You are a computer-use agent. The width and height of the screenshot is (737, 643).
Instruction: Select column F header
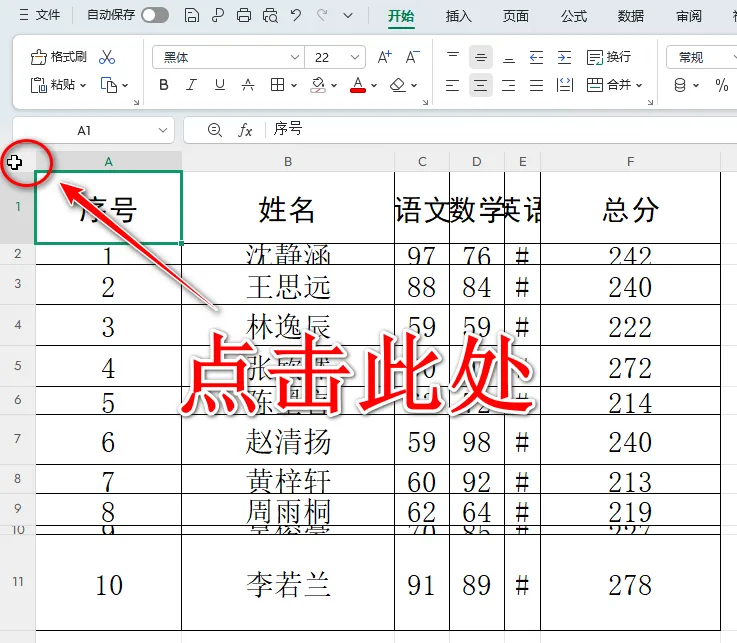(630, 162)
